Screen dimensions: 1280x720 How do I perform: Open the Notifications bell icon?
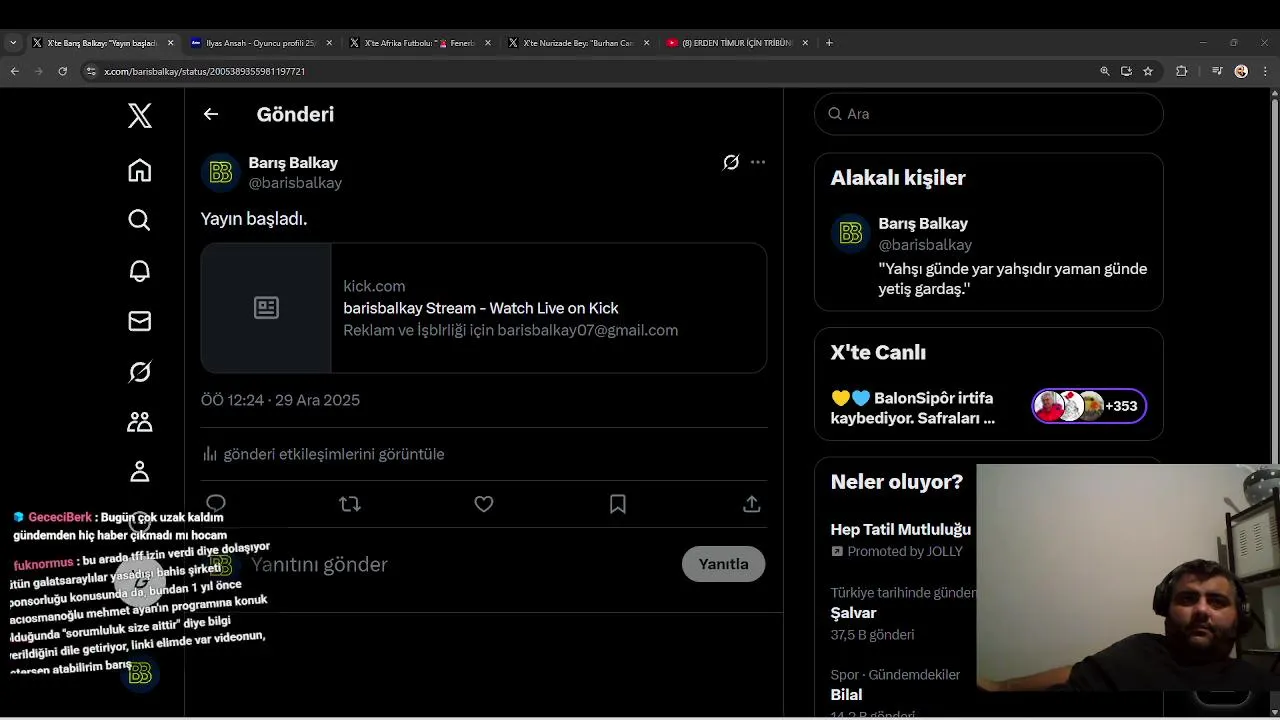tap(140, 271)
